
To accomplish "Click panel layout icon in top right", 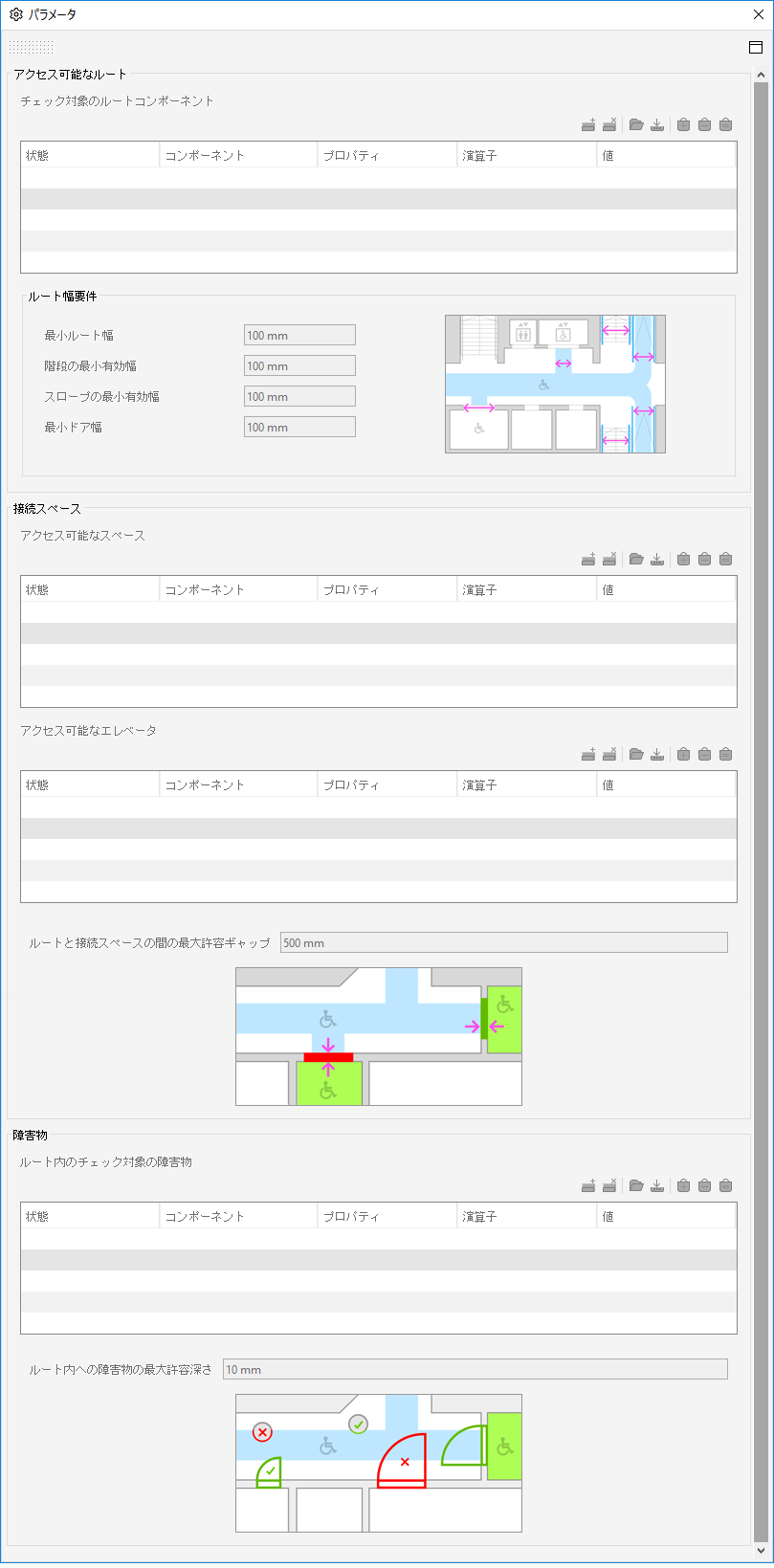I will (755, 47).
